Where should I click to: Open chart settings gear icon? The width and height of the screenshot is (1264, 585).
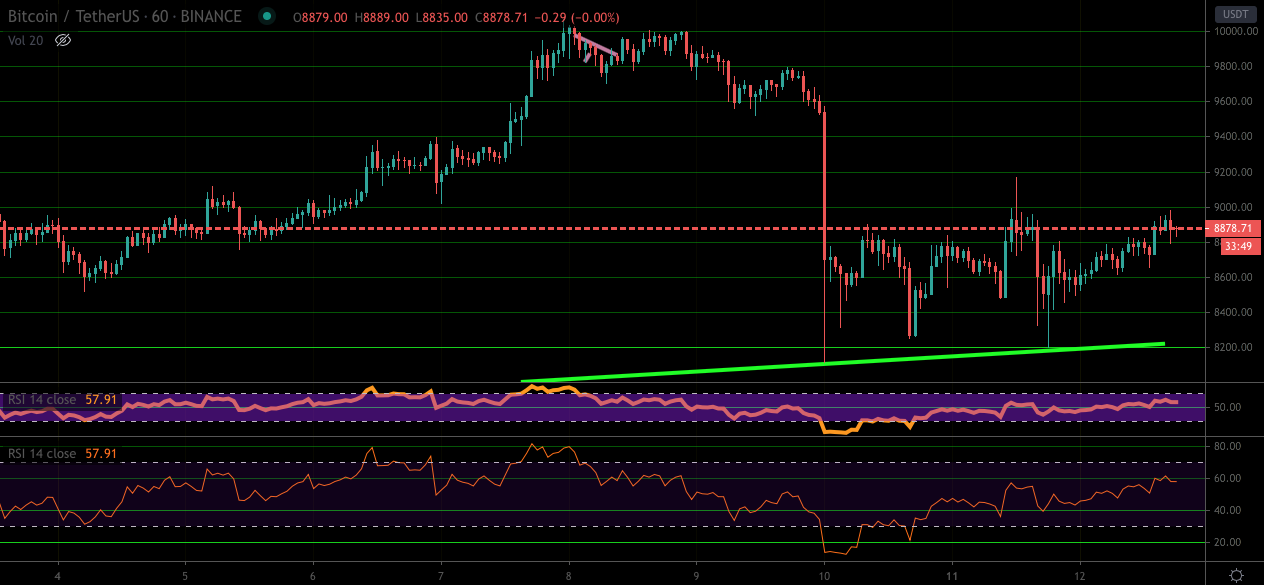click(x=1236, y=575)
